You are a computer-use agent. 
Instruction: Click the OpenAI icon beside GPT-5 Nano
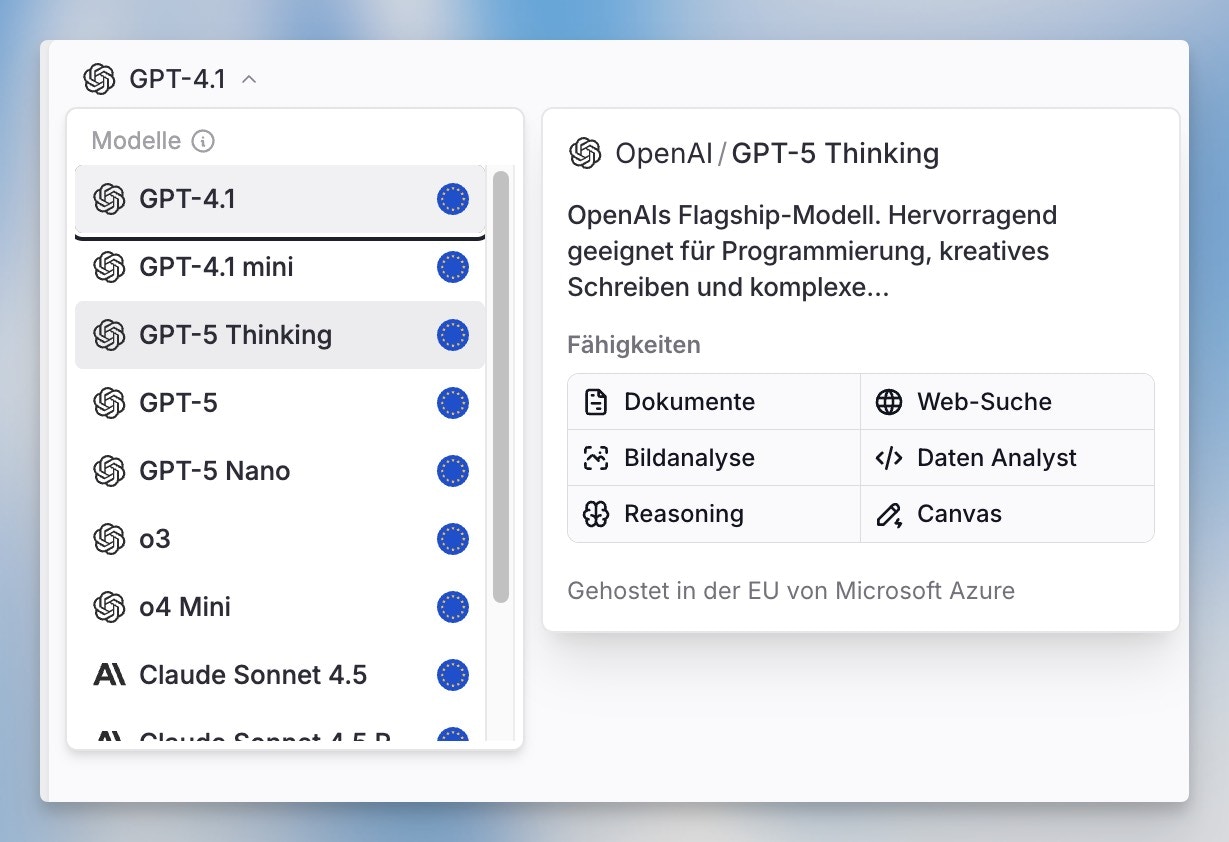(109, 471)
